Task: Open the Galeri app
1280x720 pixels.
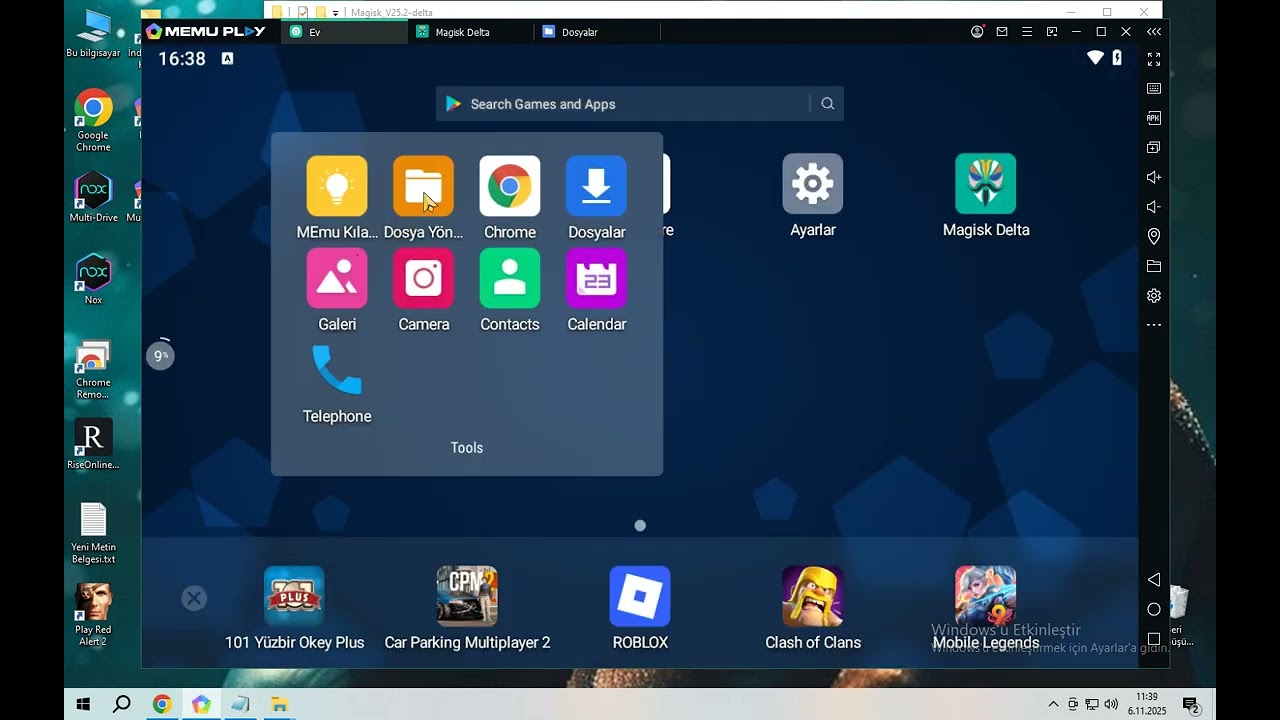Action: pyautogui.click(x=337, y=278)
